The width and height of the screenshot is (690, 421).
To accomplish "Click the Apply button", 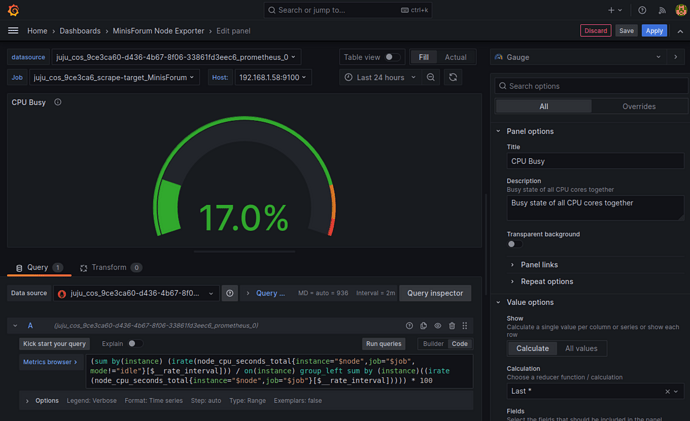I will pos(654,31).
